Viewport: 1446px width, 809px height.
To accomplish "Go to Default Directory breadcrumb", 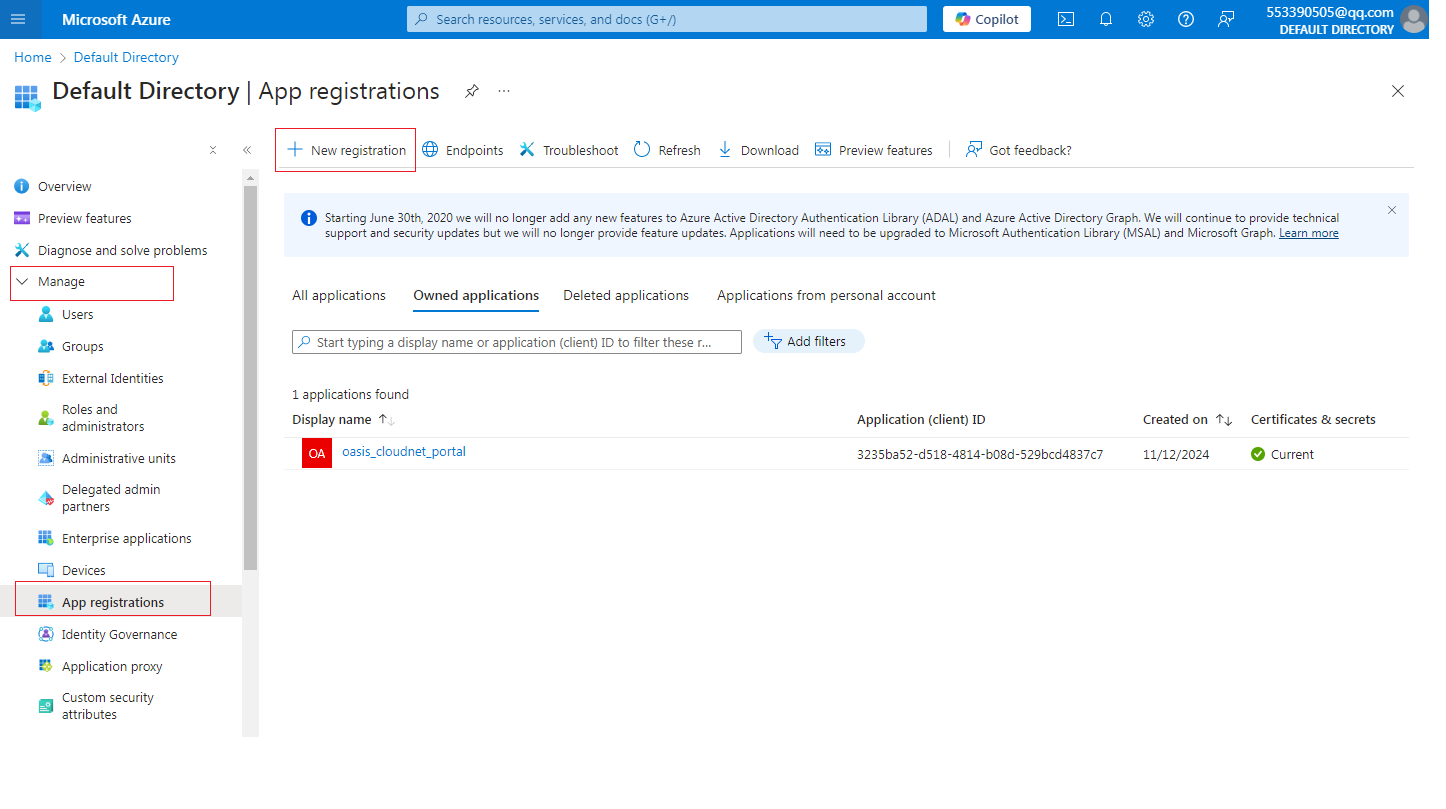I will pyautogui.click(x=126, y=57).
